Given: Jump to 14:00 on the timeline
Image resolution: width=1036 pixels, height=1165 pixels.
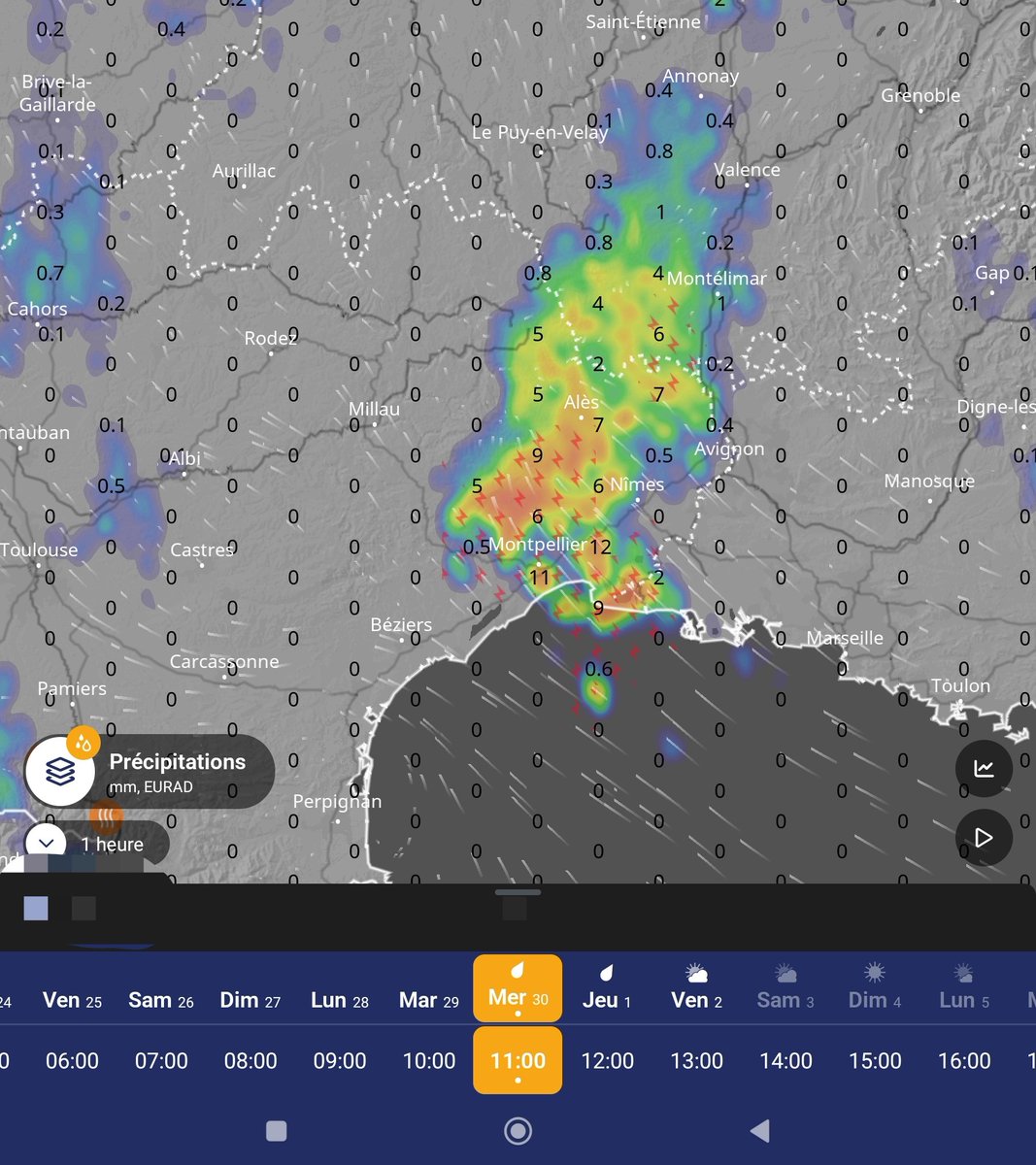Looking at the screenshot, I should click(785, 1060).
